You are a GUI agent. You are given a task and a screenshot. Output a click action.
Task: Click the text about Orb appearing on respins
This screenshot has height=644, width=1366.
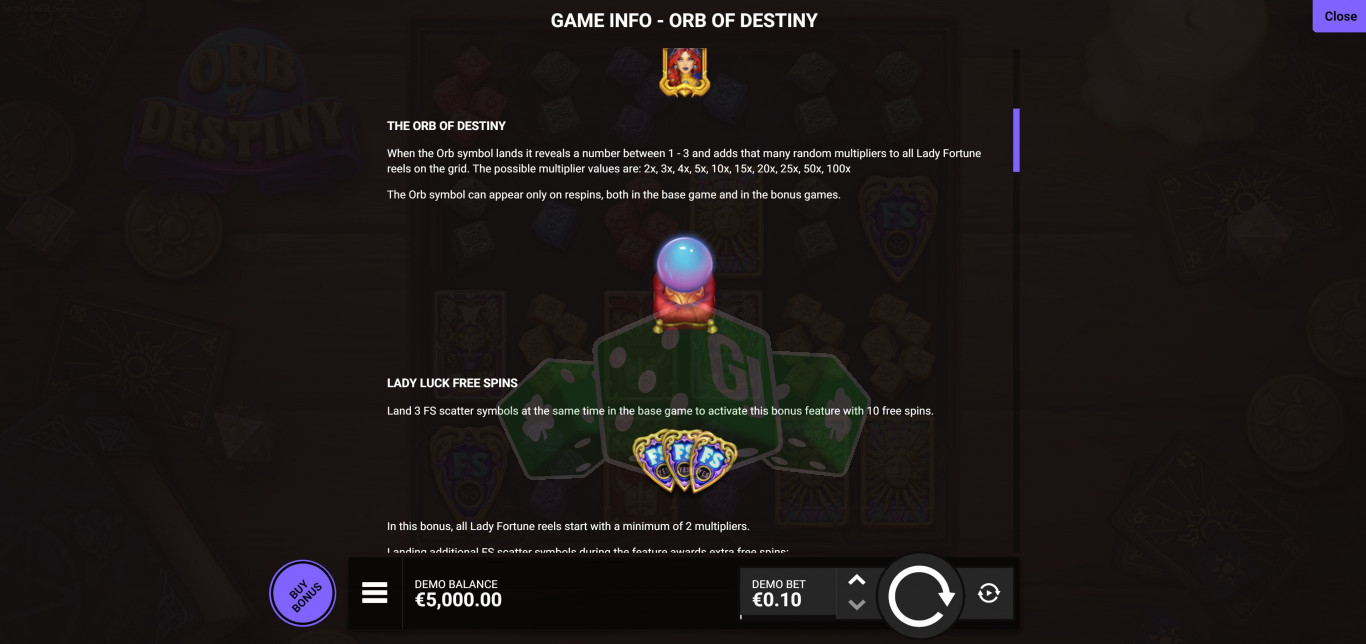pyautogui.click(x=614, y=195)
